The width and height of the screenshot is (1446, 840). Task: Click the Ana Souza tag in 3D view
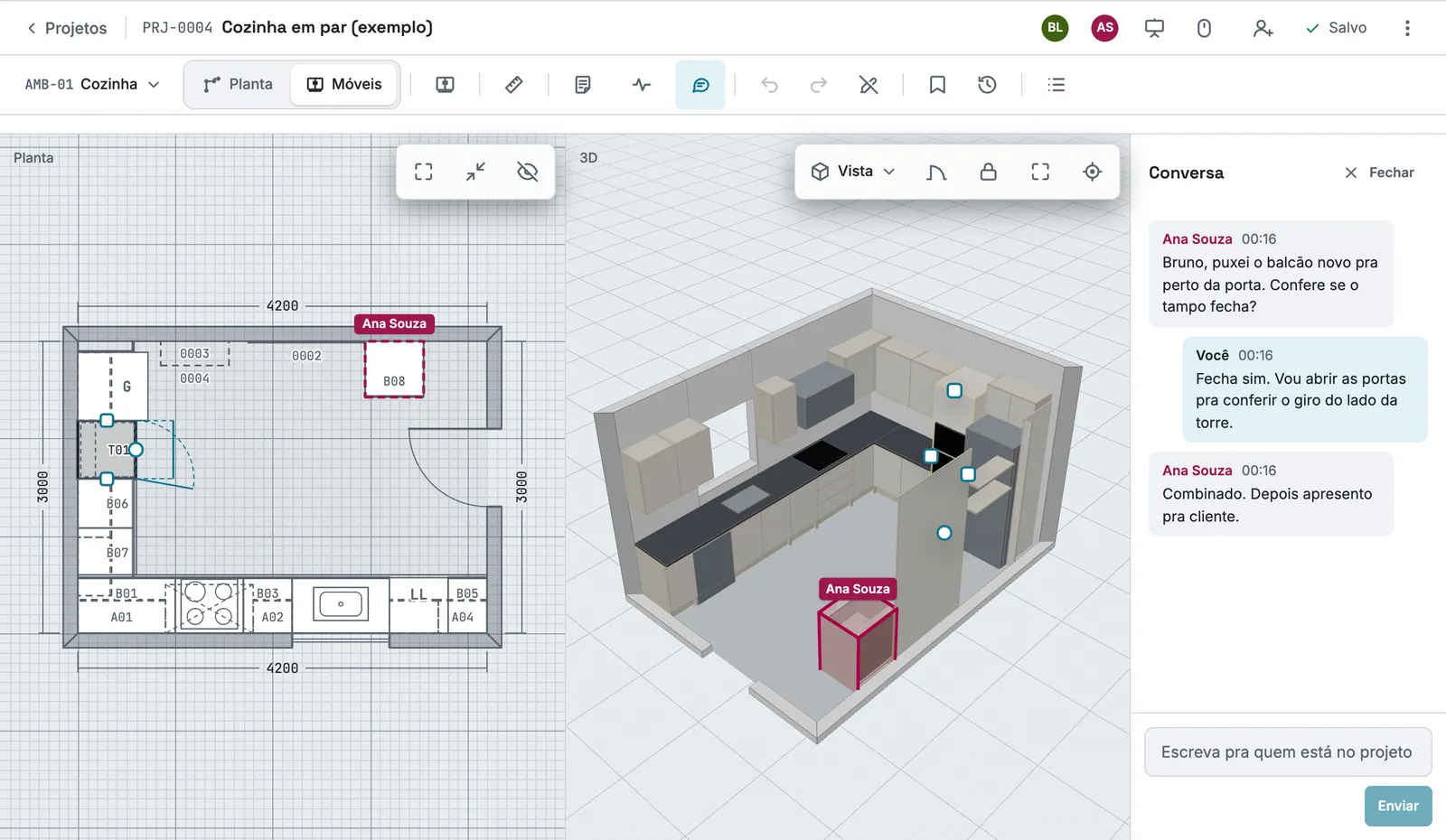point(858,589)
